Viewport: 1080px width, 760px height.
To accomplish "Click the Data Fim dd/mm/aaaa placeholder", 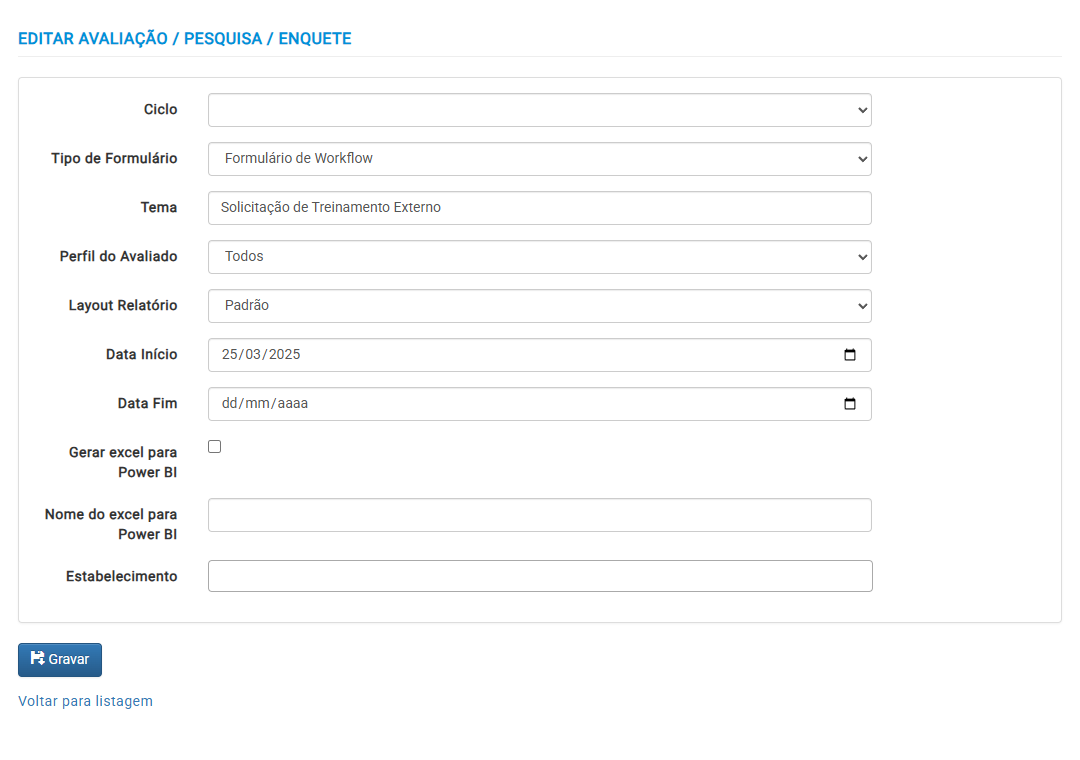I will click(264, 403).
